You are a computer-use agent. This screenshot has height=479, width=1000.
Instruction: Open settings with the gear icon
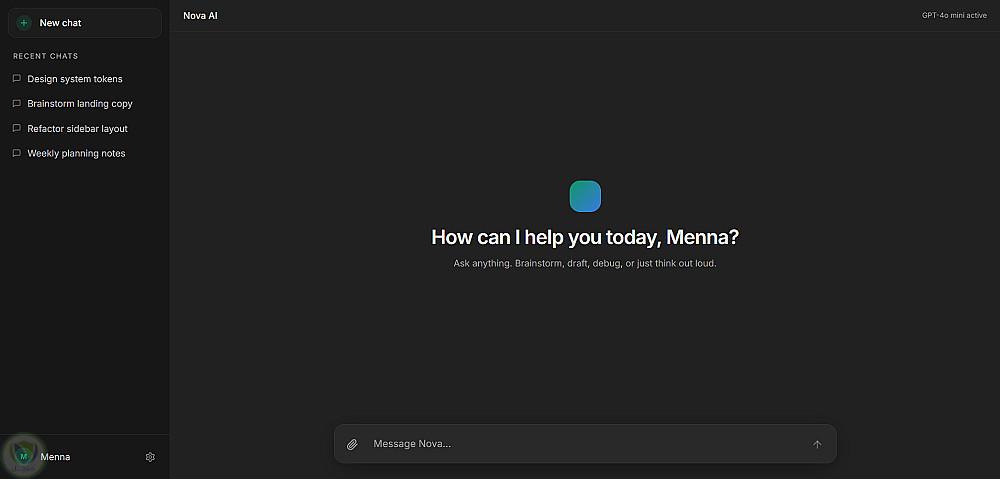(150, 457)
